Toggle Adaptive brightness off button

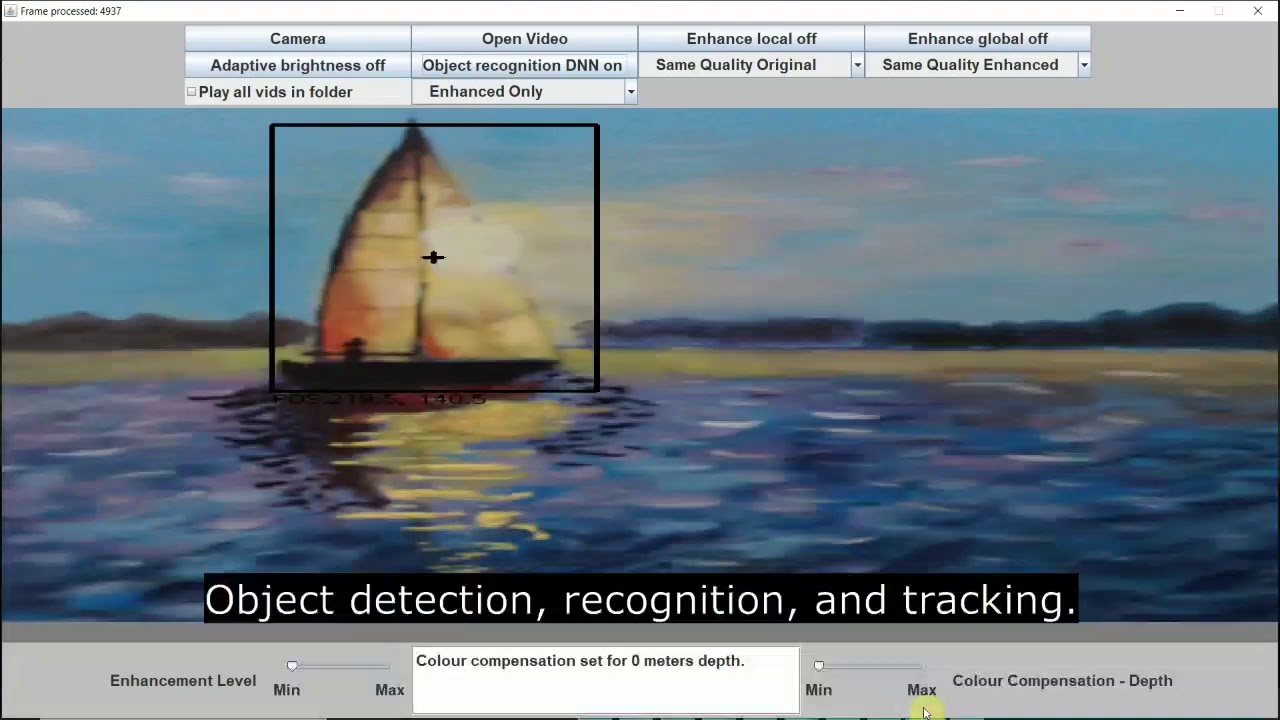[298, 65]
